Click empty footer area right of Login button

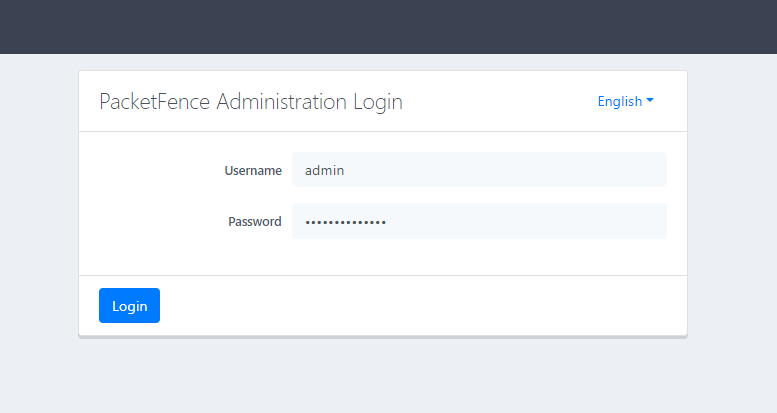tap(420, 305)
